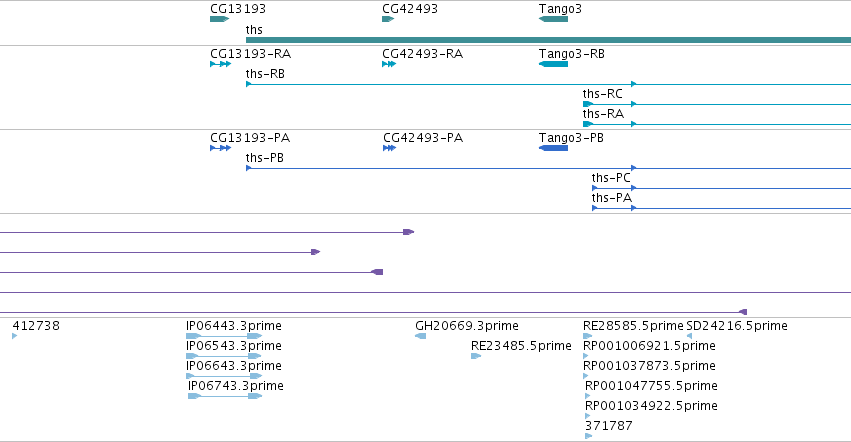Click the CG42493-RA transcript label
This screenshot has height=442, width=851.
(x=422, y=54)
